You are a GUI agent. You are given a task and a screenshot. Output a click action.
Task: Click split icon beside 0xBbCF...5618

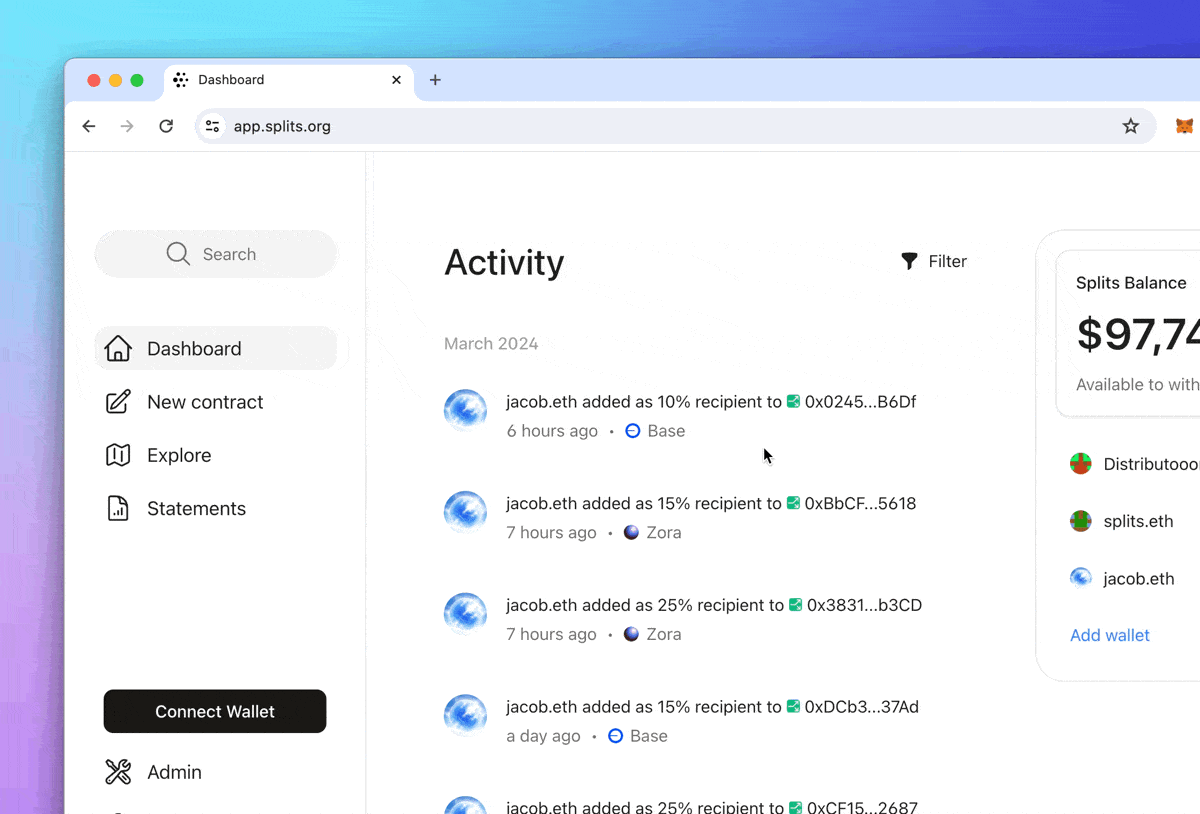pos(794,503)
